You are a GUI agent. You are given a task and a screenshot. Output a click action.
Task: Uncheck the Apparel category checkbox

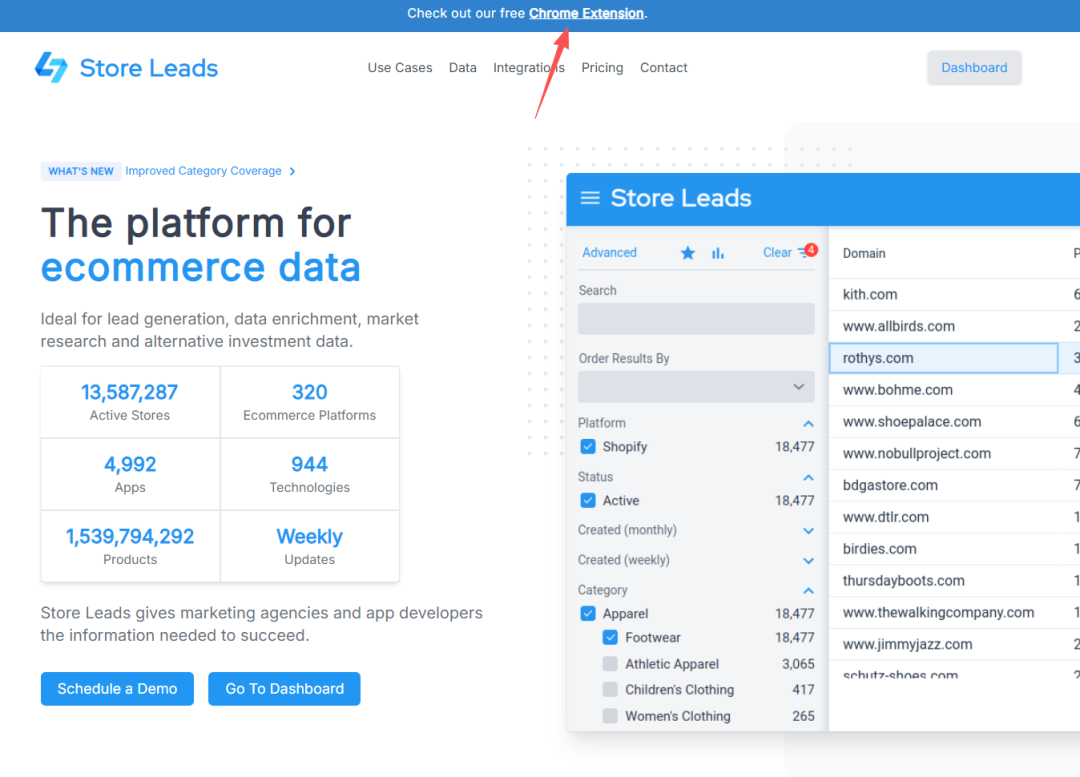pos(588,614)
